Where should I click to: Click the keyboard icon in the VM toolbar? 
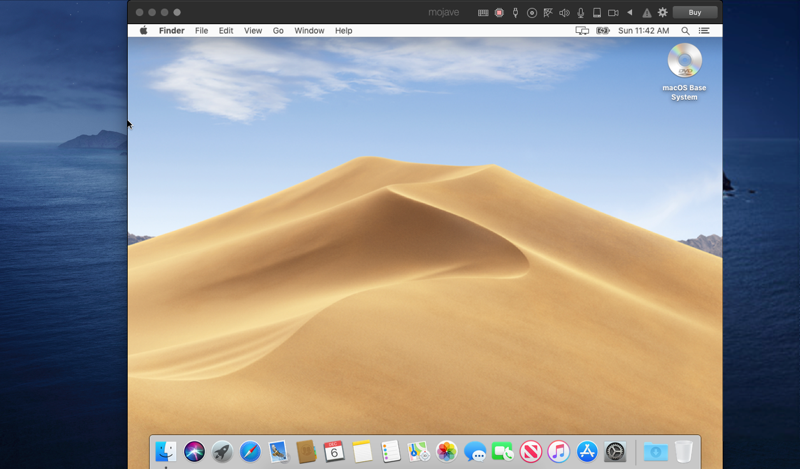coord(483,13)
